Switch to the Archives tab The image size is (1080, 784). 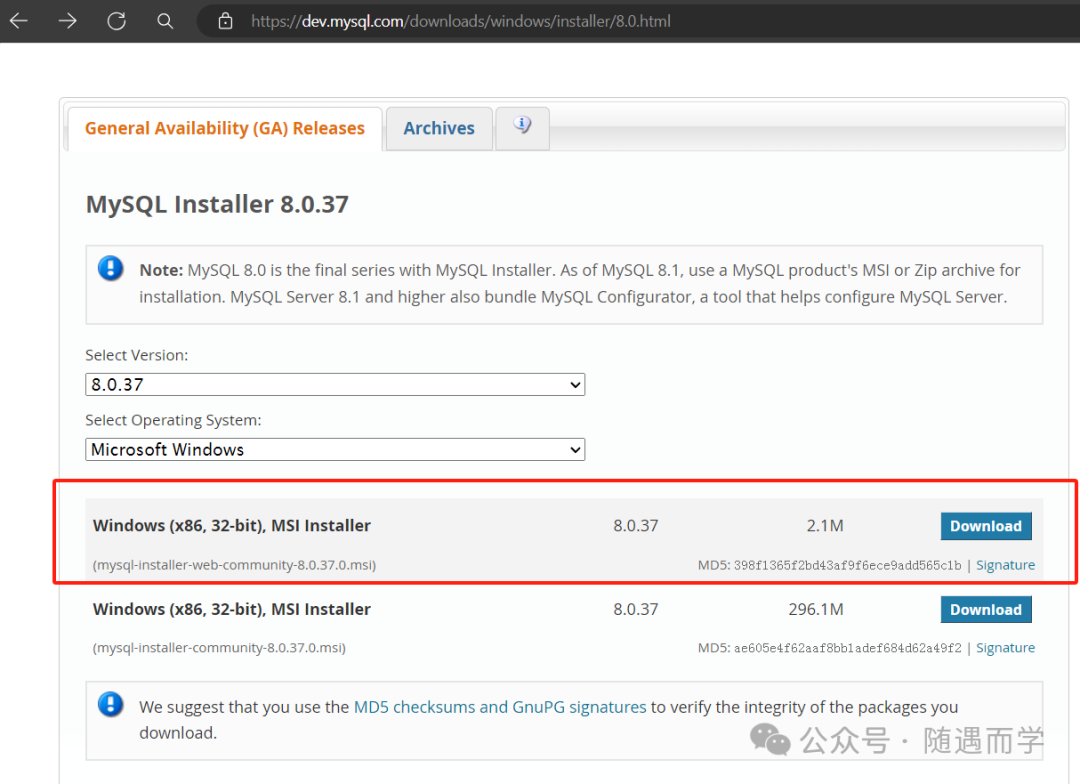439,128
